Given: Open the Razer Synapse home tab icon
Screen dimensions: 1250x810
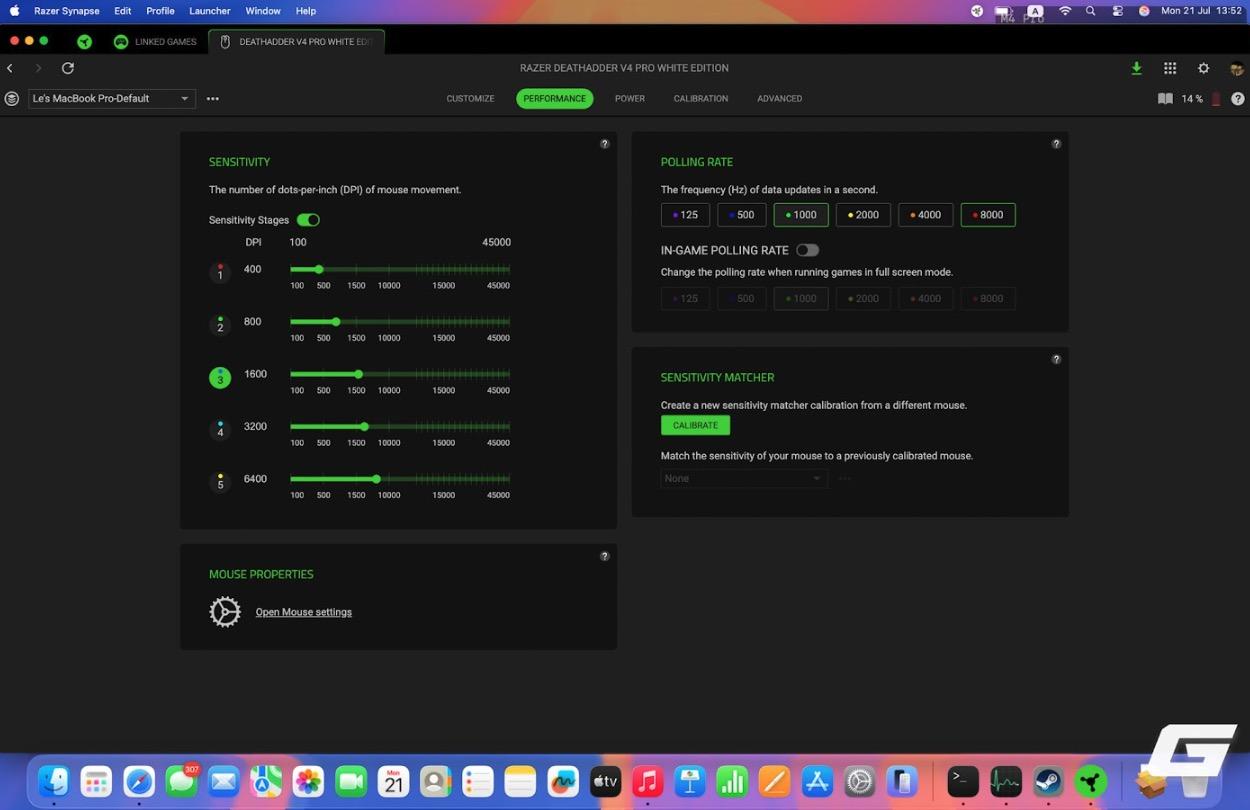Looking at the screenshot, I should point(85,41).
